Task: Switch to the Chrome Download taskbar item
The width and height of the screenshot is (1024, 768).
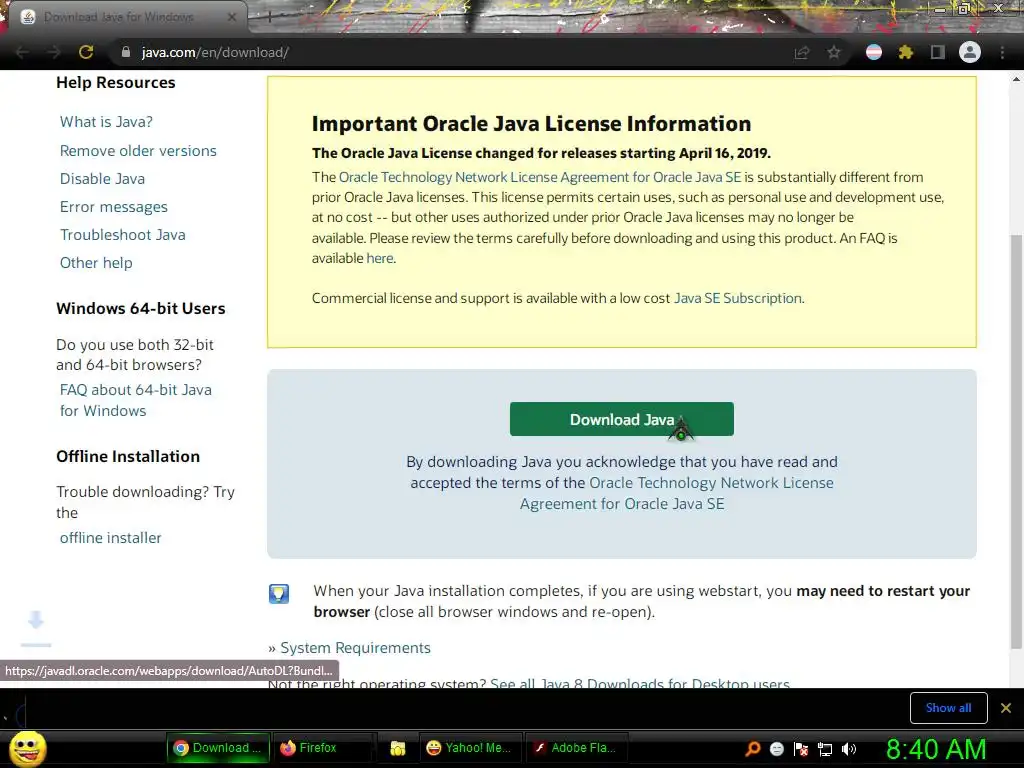Action: 218,748
